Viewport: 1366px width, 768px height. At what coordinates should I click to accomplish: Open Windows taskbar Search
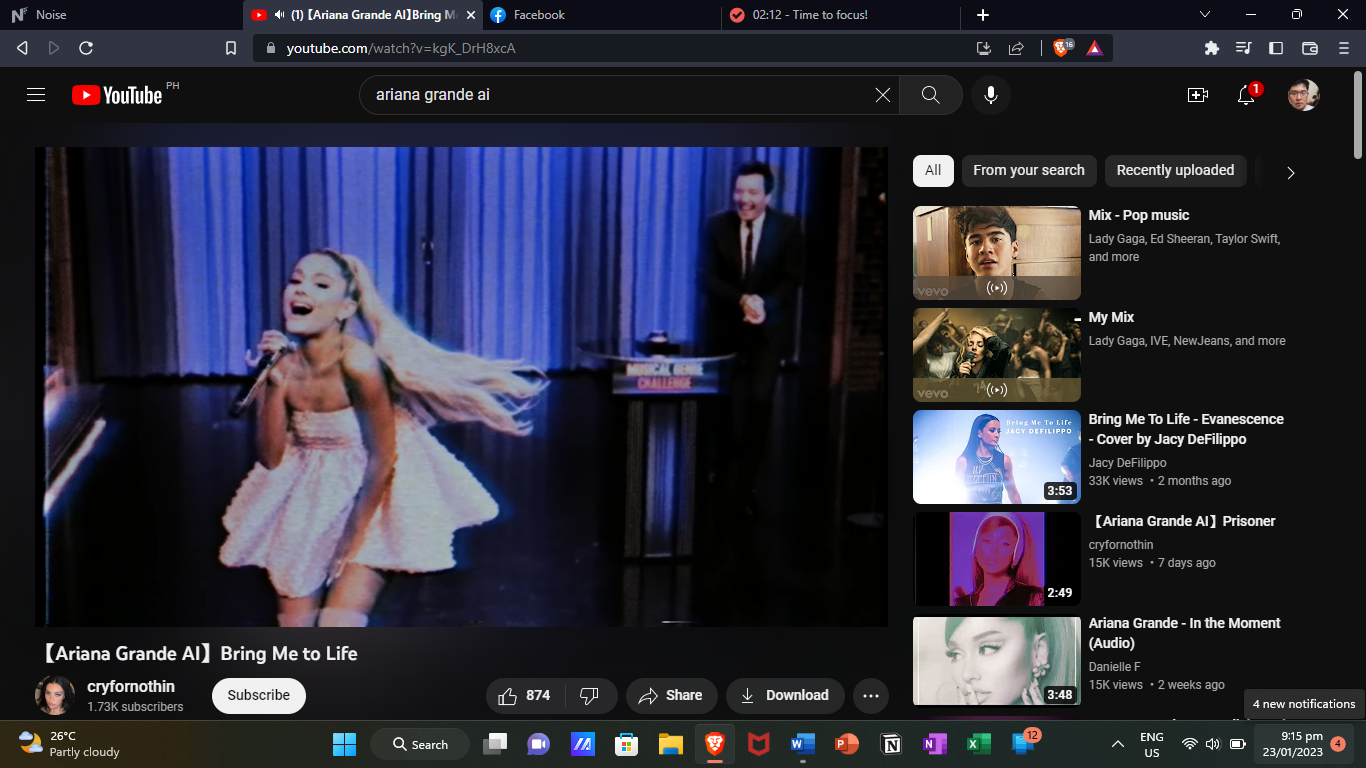pos(420,744)
